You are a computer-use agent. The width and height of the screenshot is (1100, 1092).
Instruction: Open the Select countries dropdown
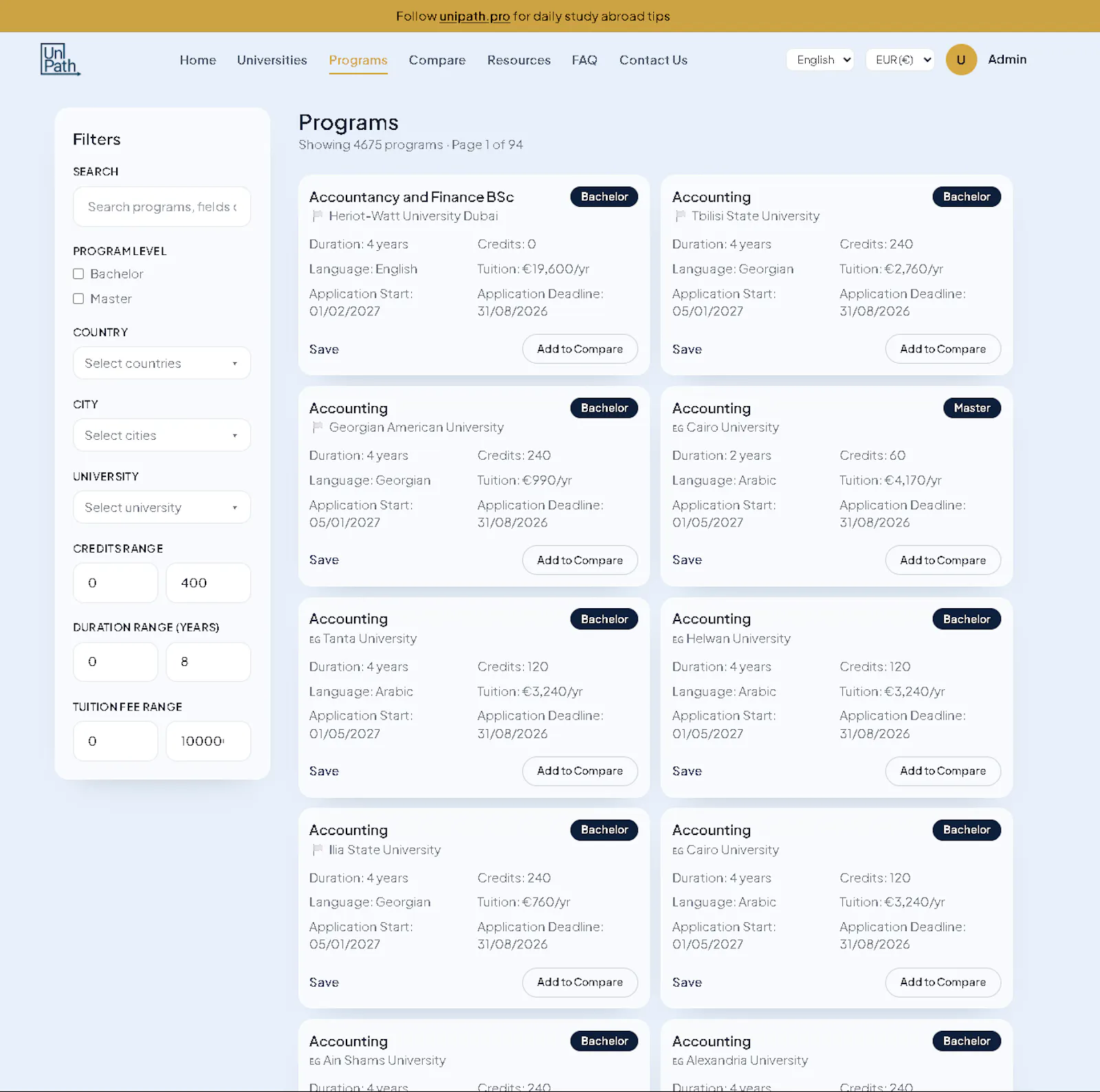click(x=162, y=363)
